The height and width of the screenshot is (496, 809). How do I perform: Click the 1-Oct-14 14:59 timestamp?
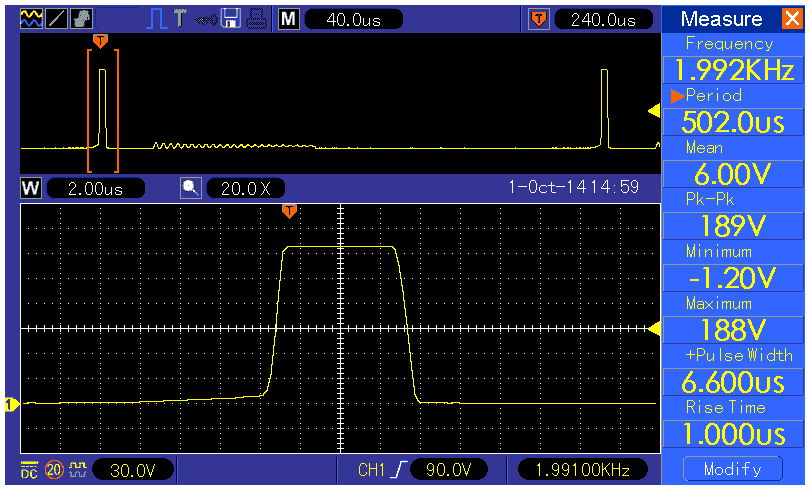click(x=573, y=187)
